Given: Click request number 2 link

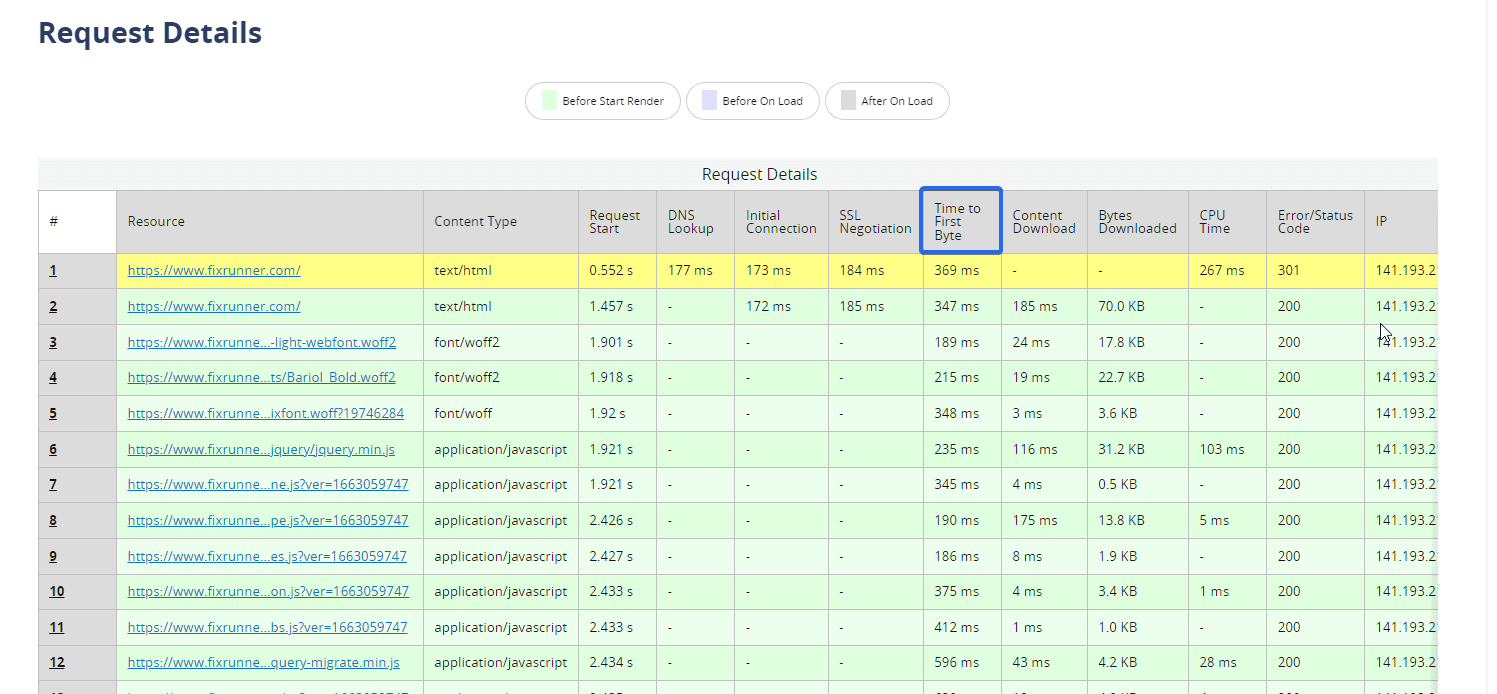Looking at the screenshot, I should 53,306.
